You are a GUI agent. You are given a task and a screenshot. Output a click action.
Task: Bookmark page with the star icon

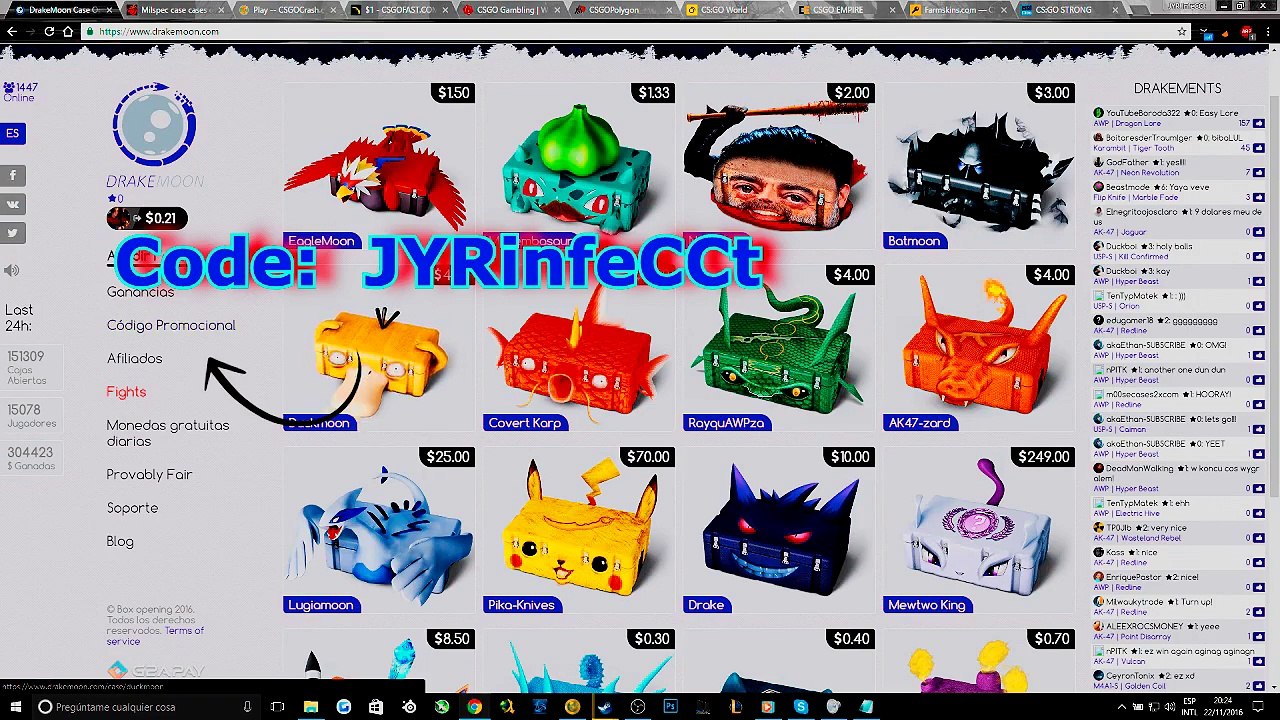(x=1182, y=32)
